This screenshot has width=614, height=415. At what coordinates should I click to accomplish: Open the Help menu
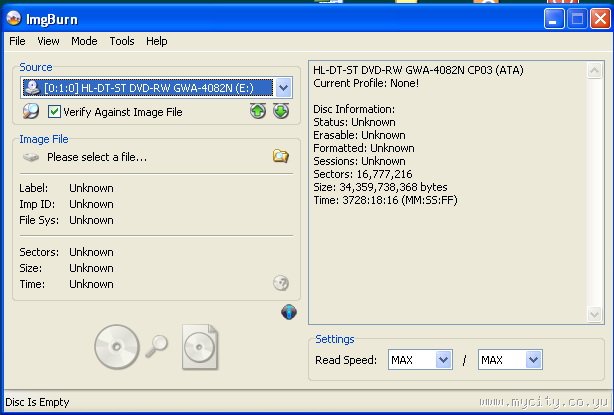pyautogui.click(x=157, y=41)
